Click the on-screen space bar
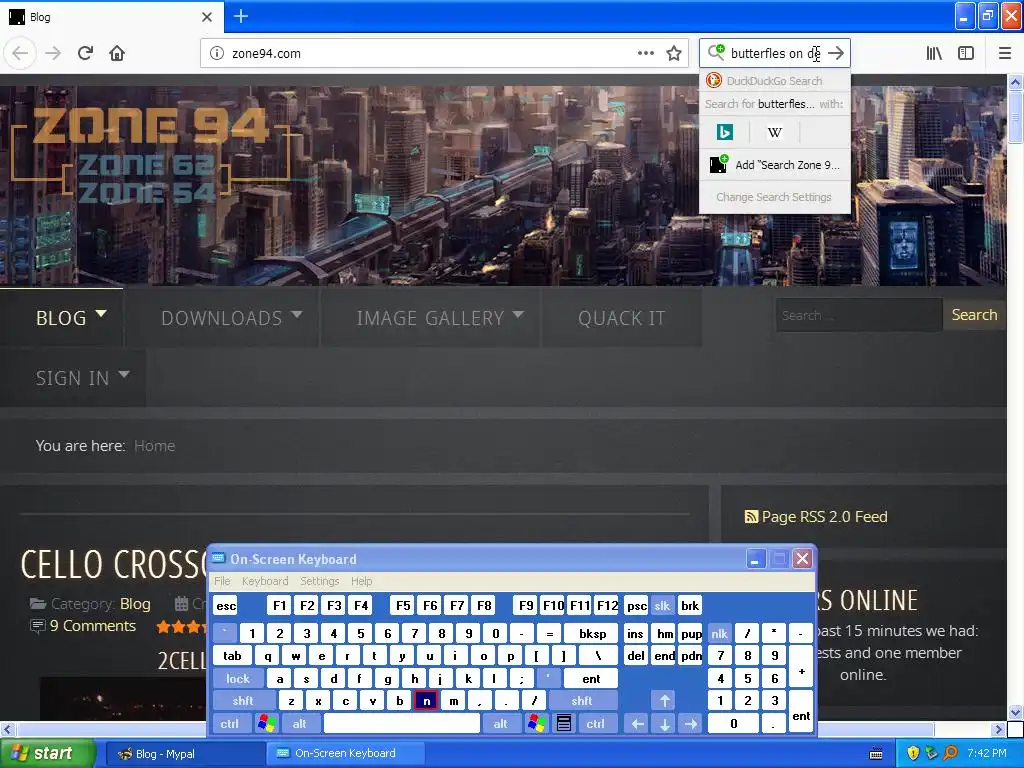The width and height of the screenshot is (1024, 768). tap(401, 724)
